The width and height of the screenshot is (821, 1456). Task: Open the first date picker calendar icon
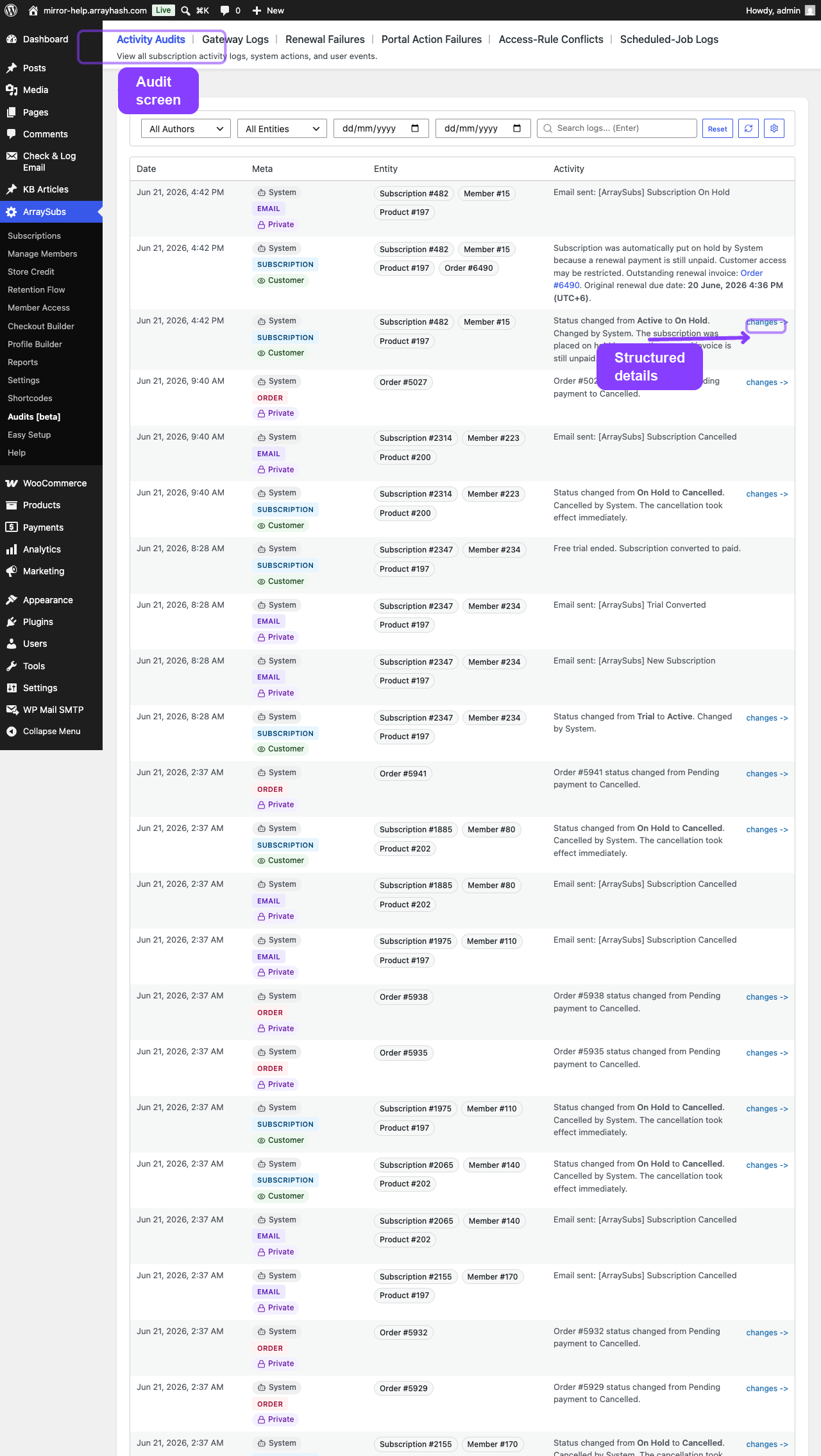pos(415,128)
